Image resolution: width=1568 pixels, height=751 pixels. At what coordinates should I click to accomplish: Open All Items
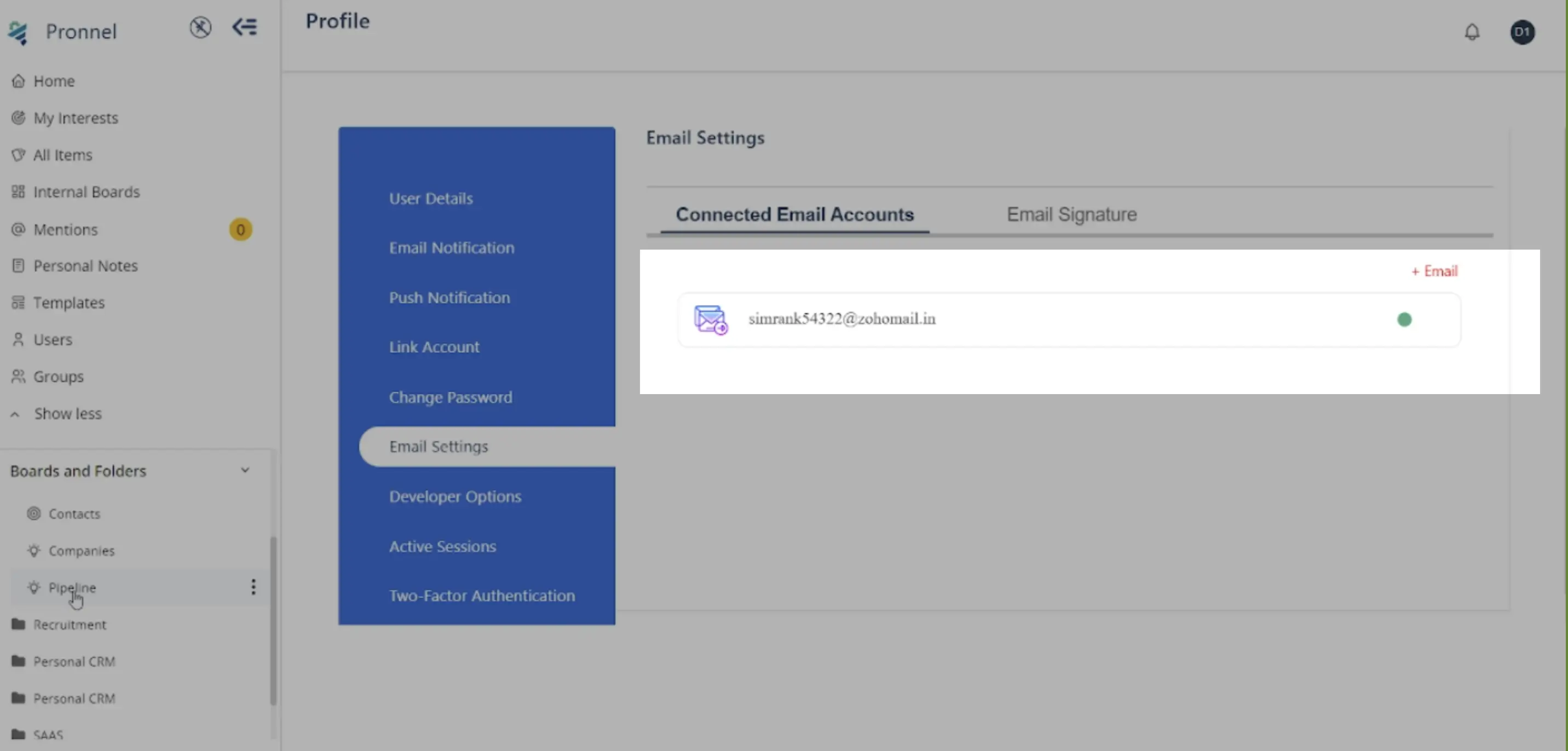[63, 155]
